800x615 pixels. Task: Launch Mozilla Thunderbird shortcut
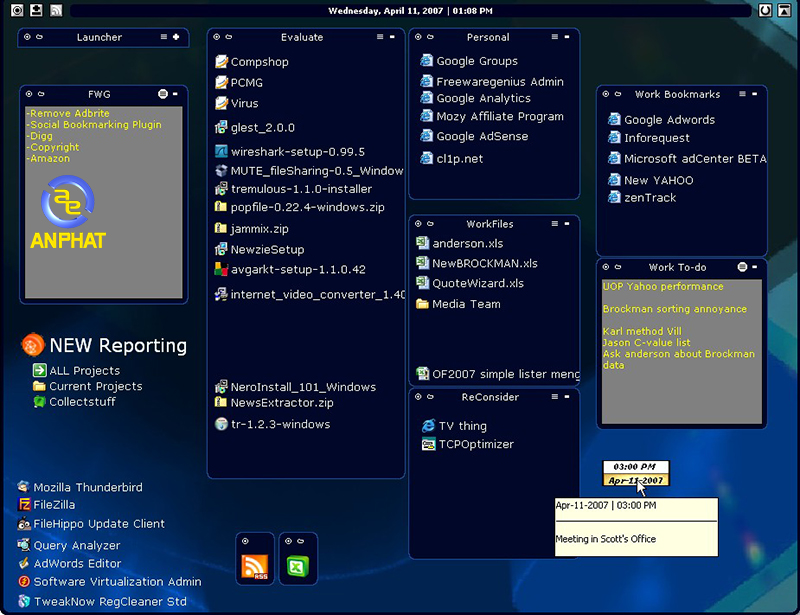pyautogui.click(x=88, y=488)
